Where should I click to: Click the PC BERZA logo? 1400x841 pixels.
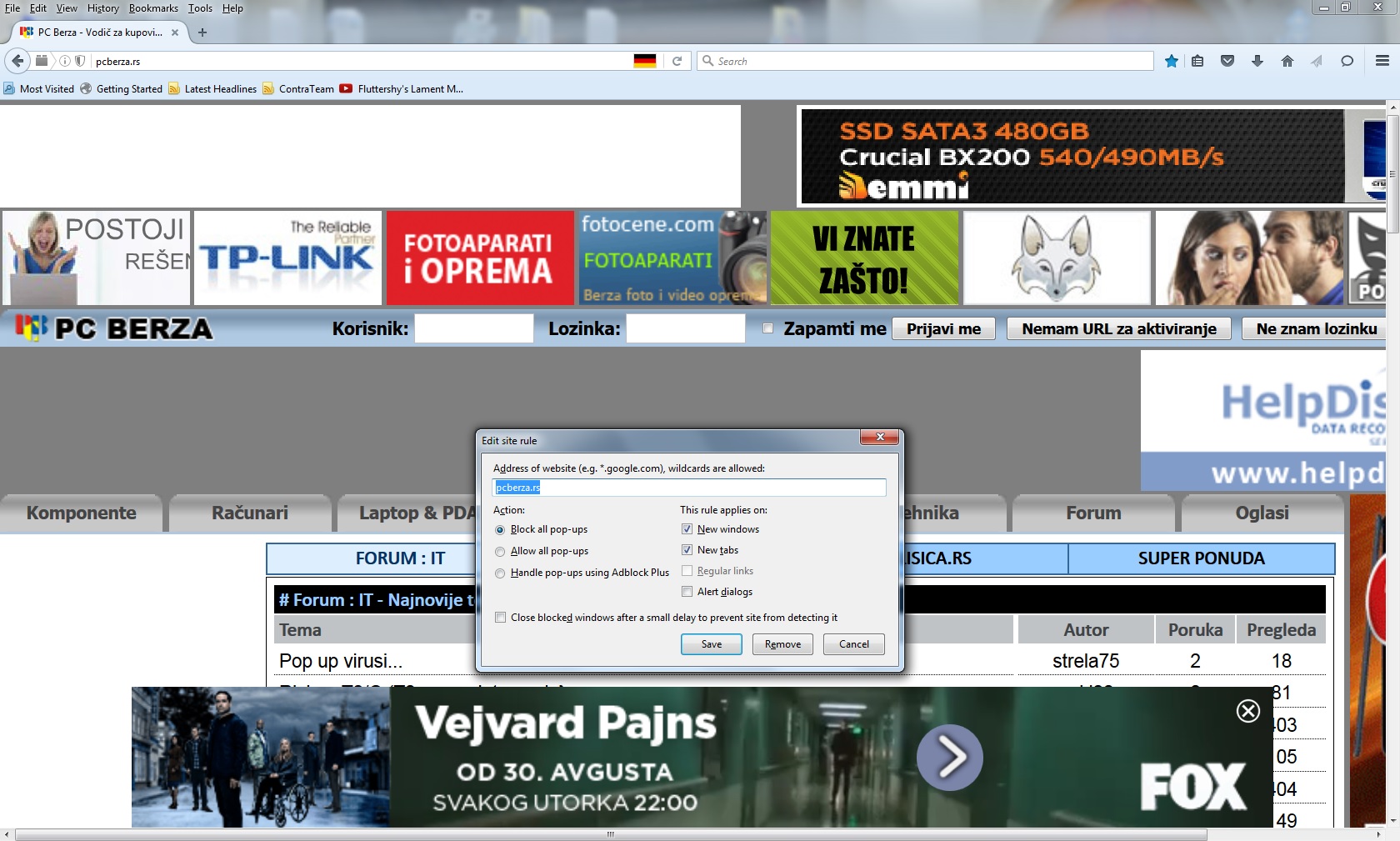click(x=114, y=328)
